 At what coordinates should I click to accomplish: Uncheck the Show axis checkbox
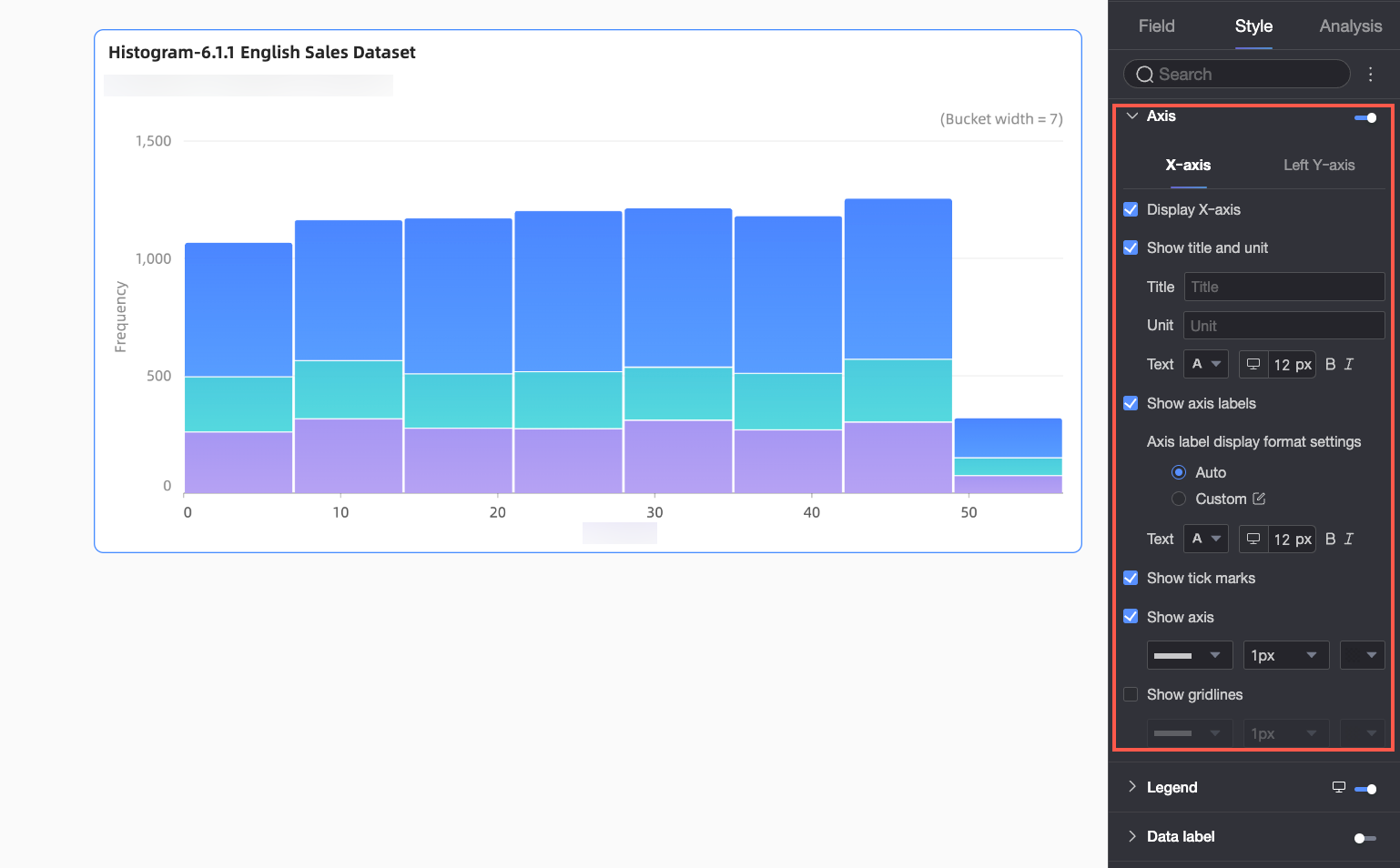(1131, 616)
